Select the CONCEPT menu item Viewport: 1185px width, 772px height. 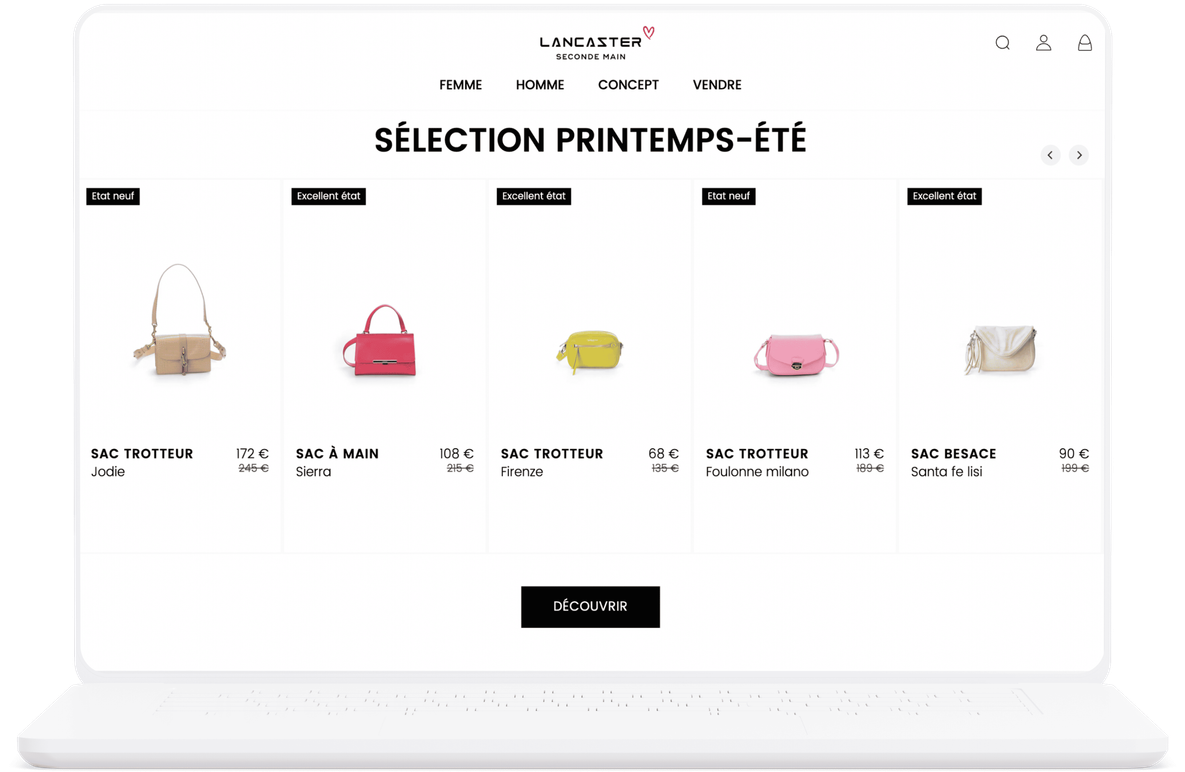click(x=628, y=85)
